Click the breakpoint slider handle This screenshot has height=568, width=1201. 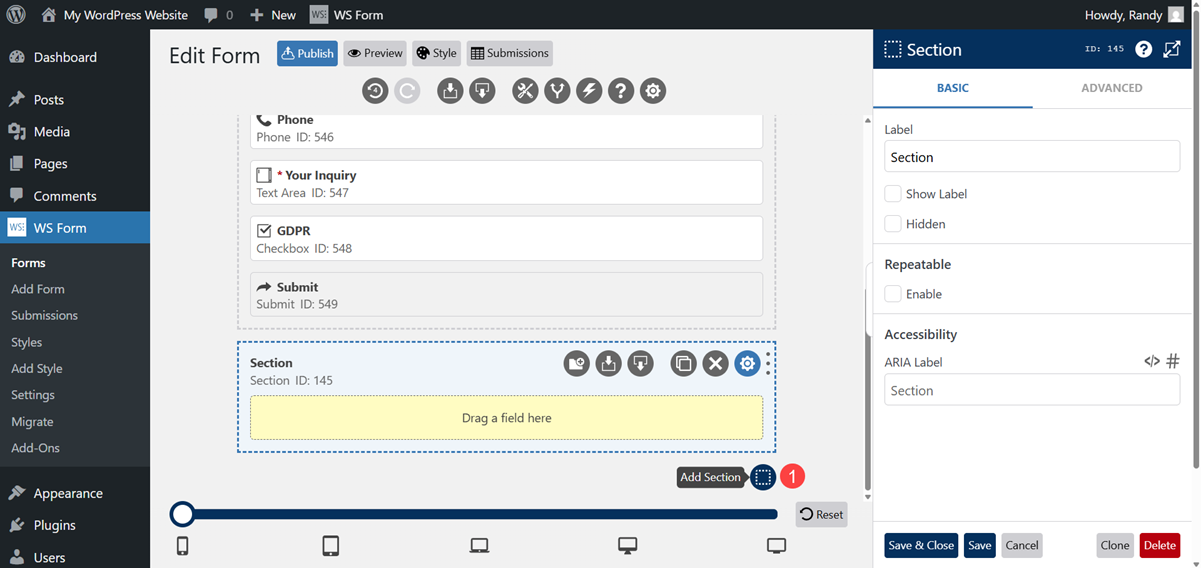point(182,514)
